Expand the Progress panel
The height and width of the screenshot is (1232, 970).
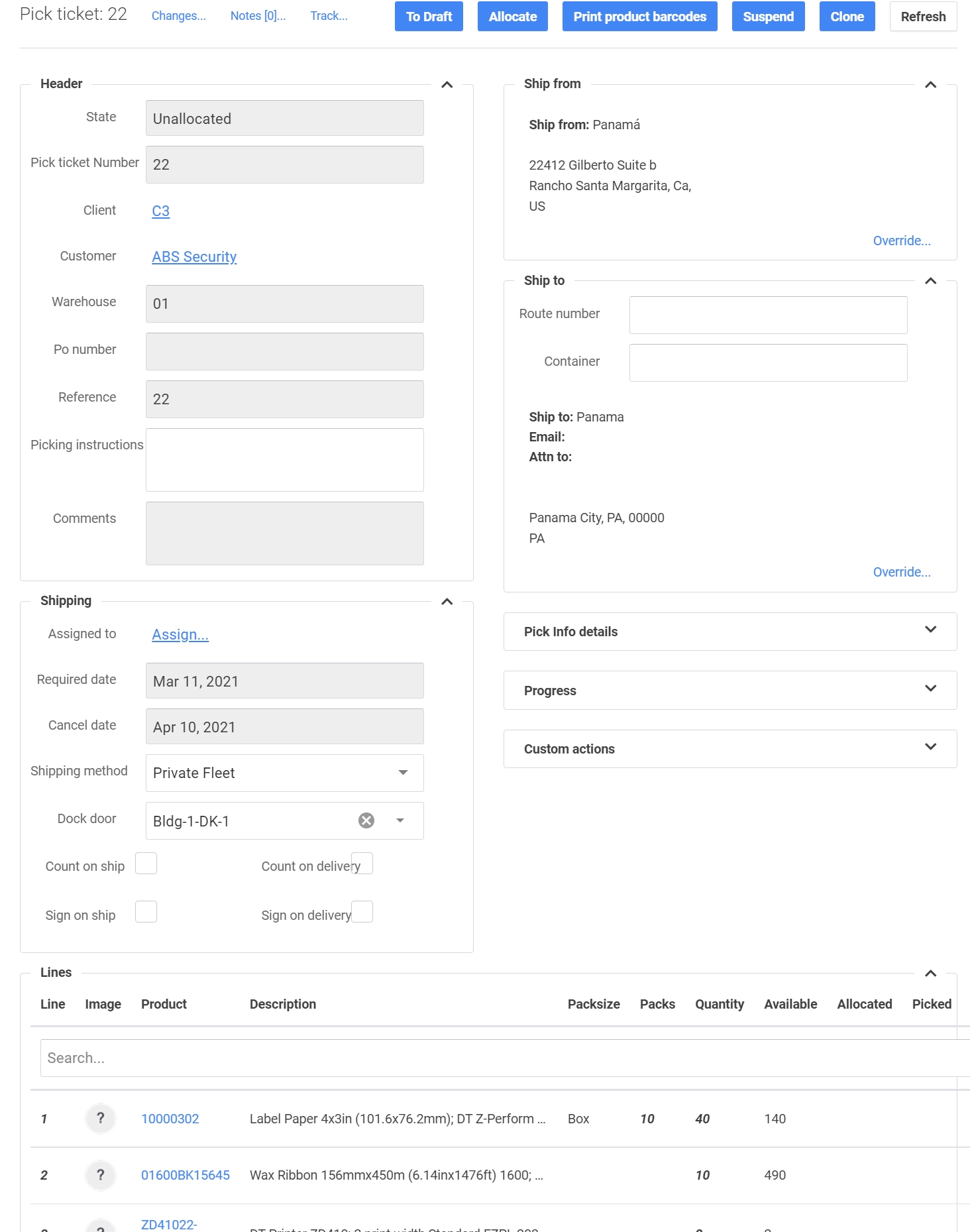click(930, 689)
